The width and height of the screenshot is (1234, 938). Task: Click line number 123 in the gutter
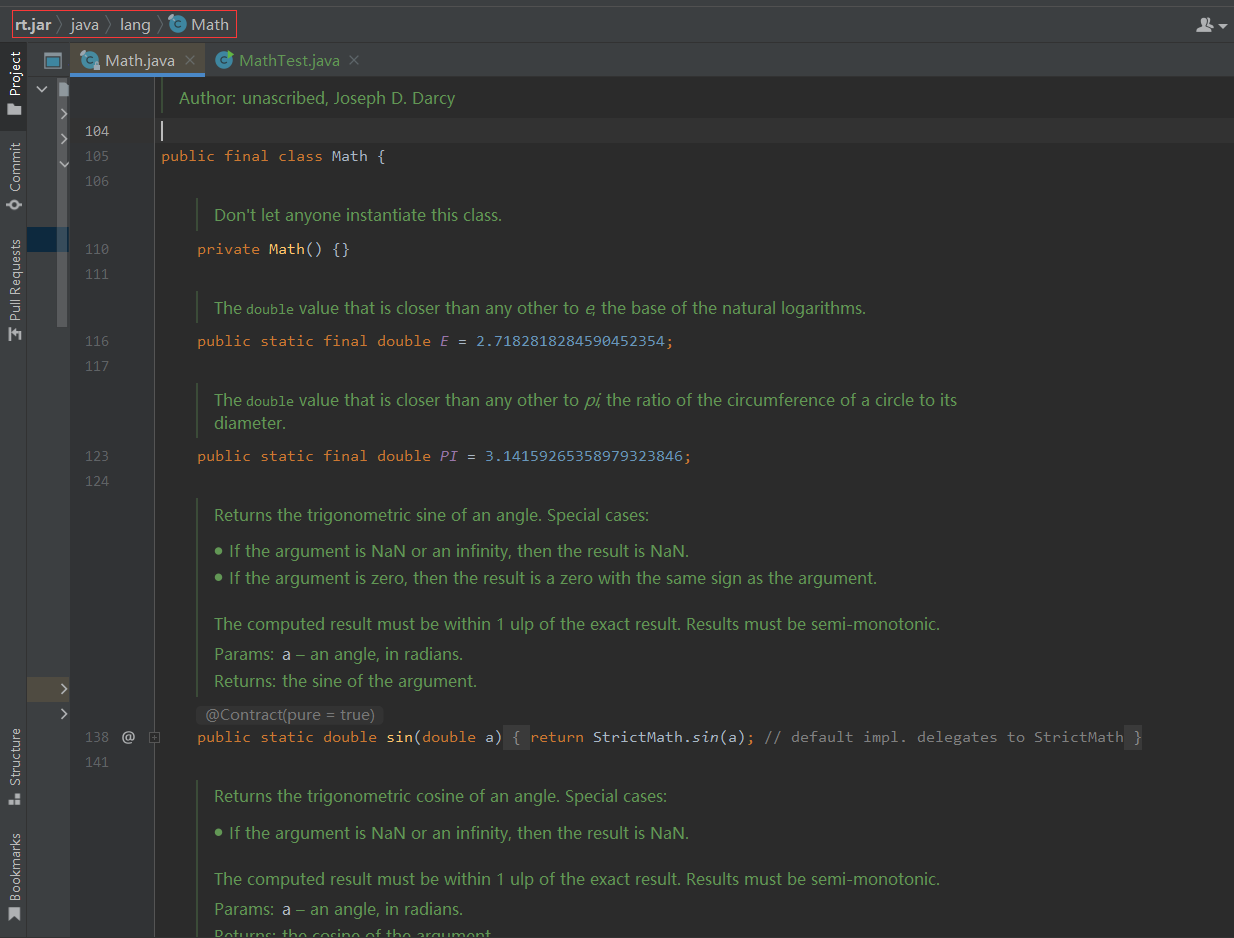coord(97,456)
